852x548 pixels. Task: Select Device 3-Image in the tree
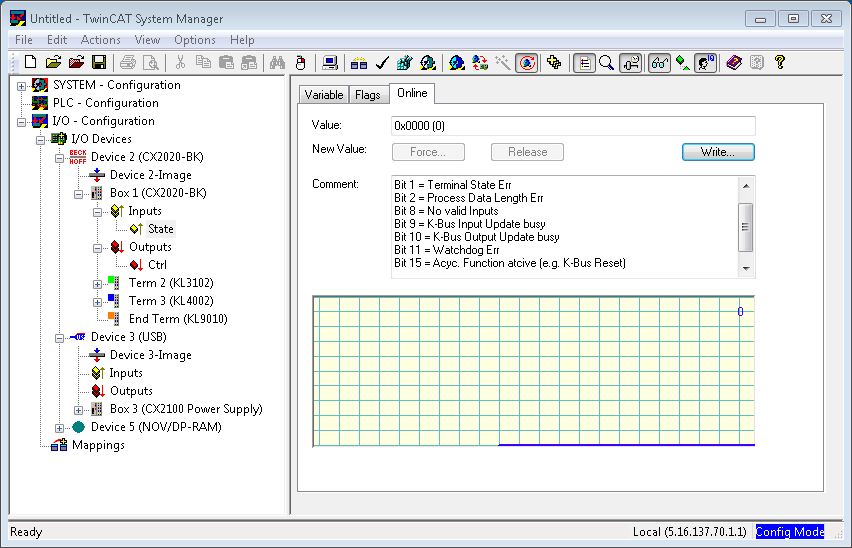click(151, 355)
